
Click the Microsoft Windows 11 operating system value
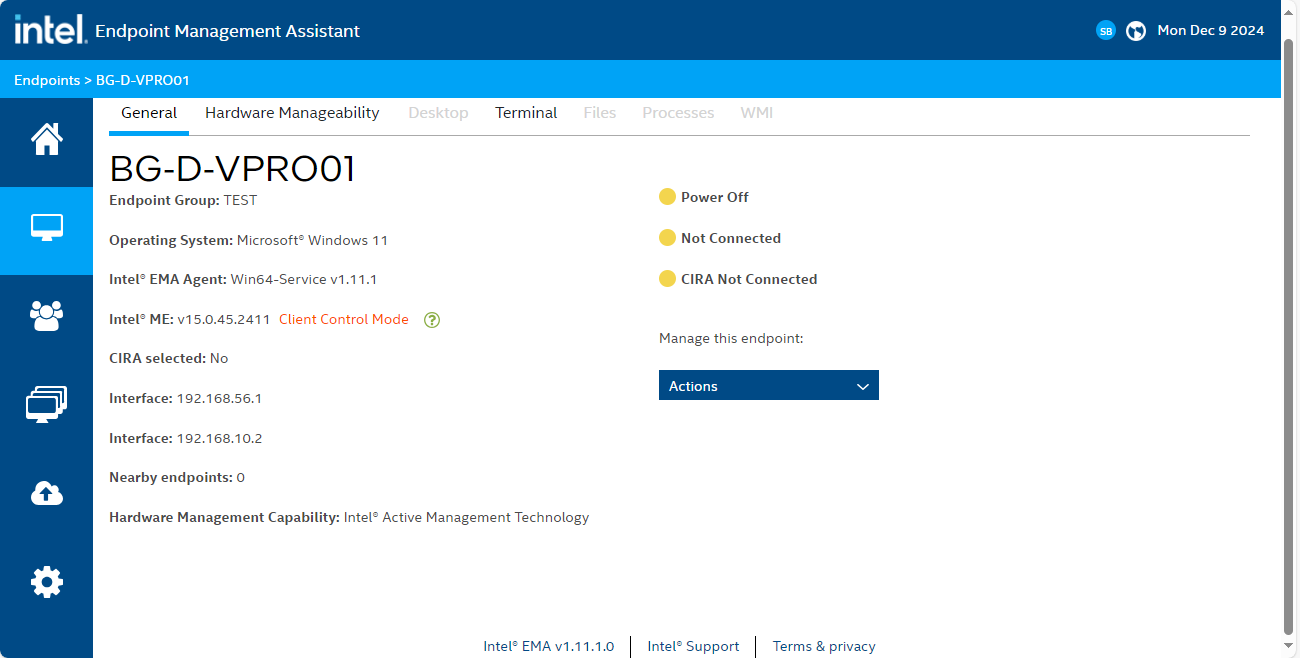click(312, 240)
